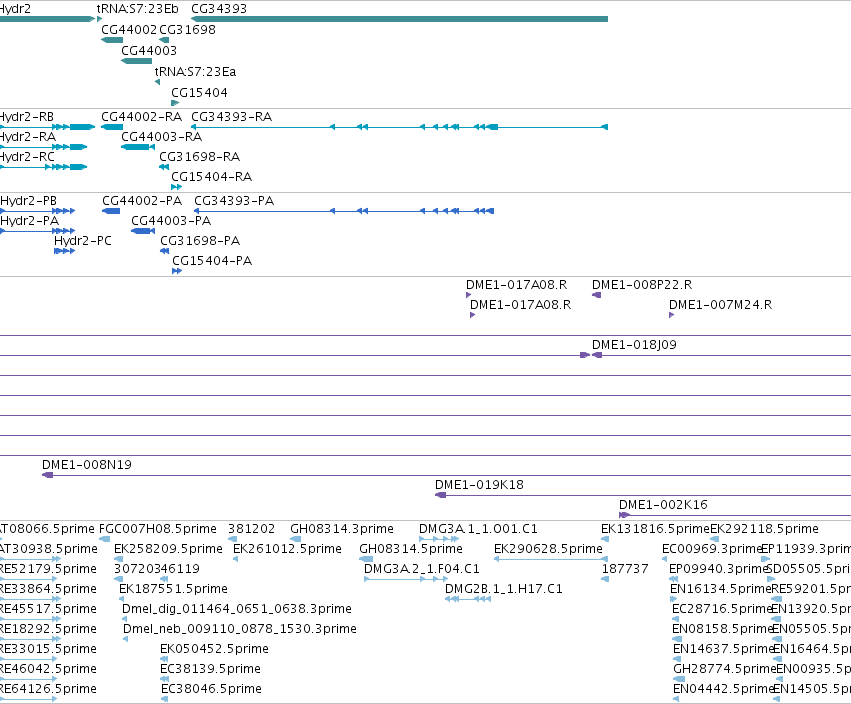Click the CG31698-PA protein label

click(200, 241)
